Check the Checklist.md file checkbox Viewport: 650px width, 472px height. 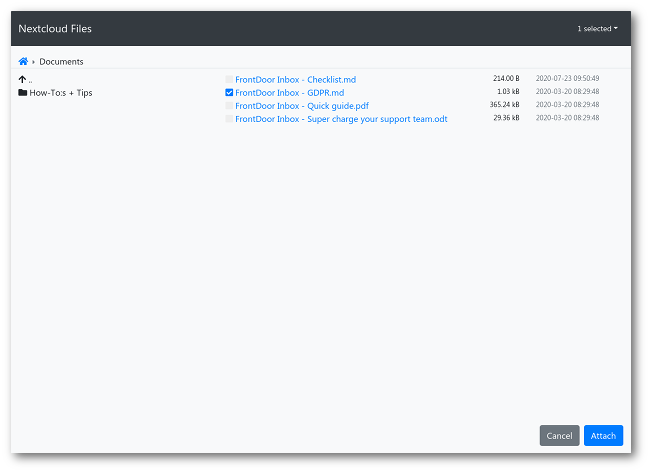(229, 79)
